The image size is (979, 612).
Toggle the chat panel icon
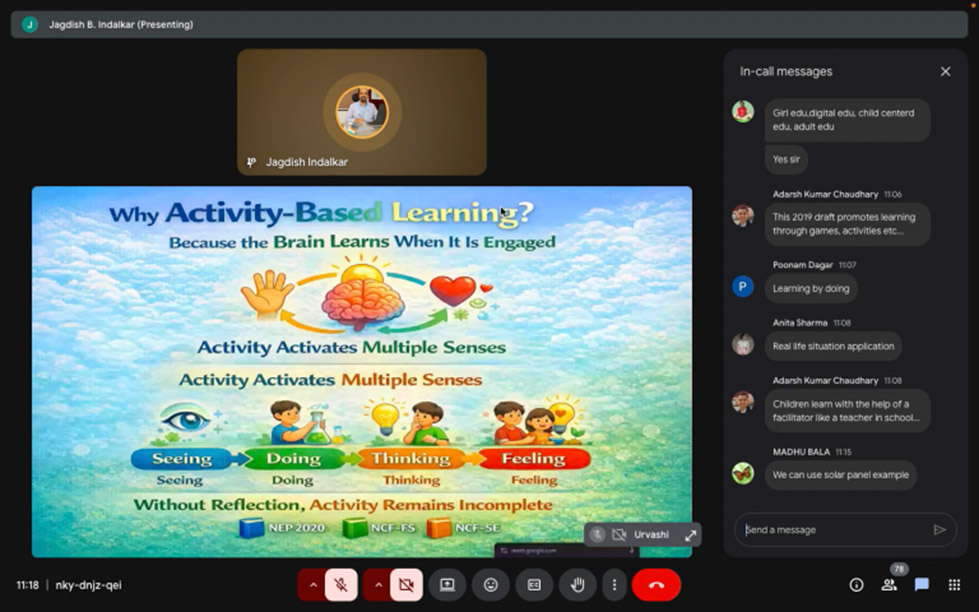pos(922,585)
